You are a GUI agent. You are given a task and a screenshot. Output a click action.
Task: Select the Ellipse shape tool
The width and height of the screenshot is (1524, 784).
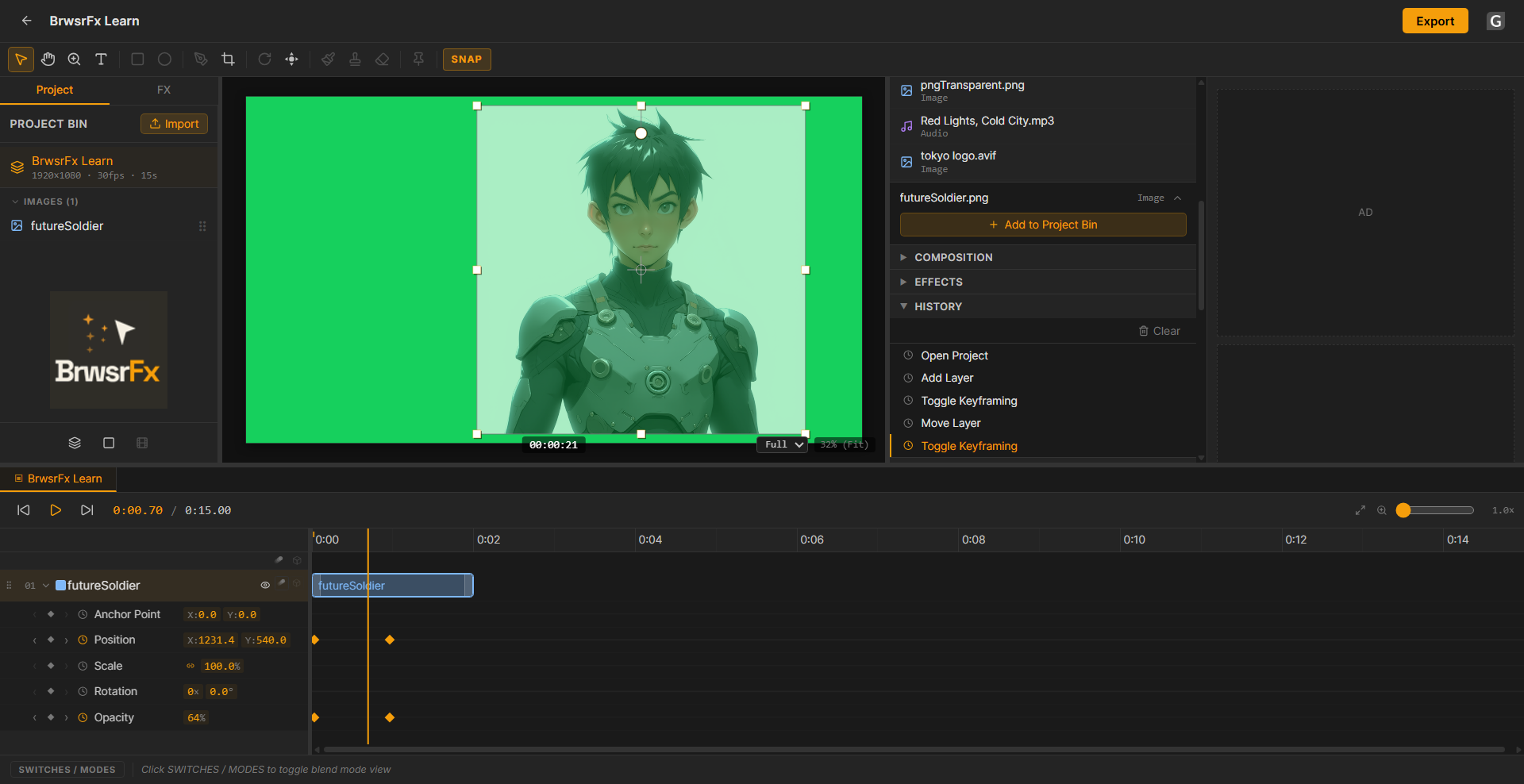(x=164, y=60)
